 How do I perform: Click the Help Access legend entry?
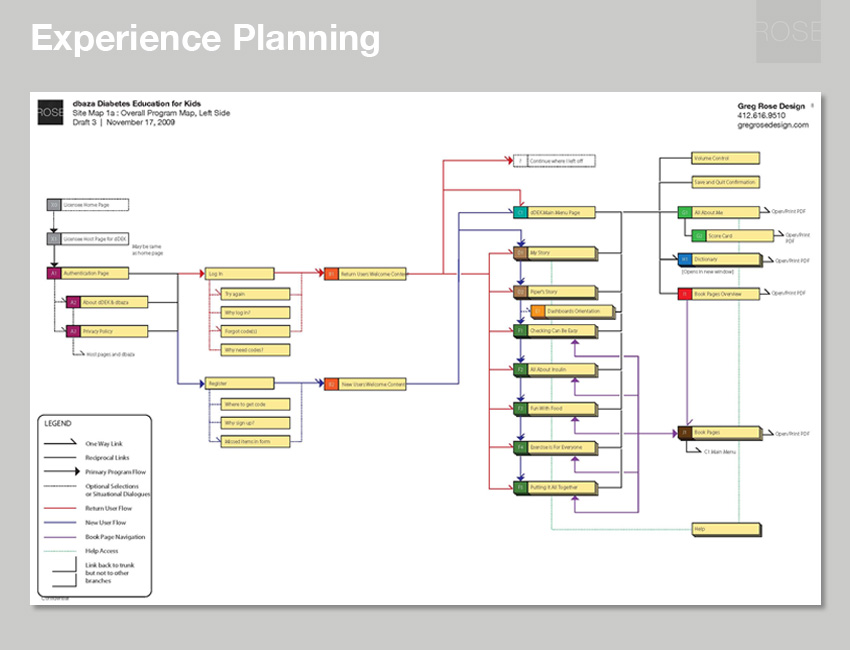coord(101,551)
